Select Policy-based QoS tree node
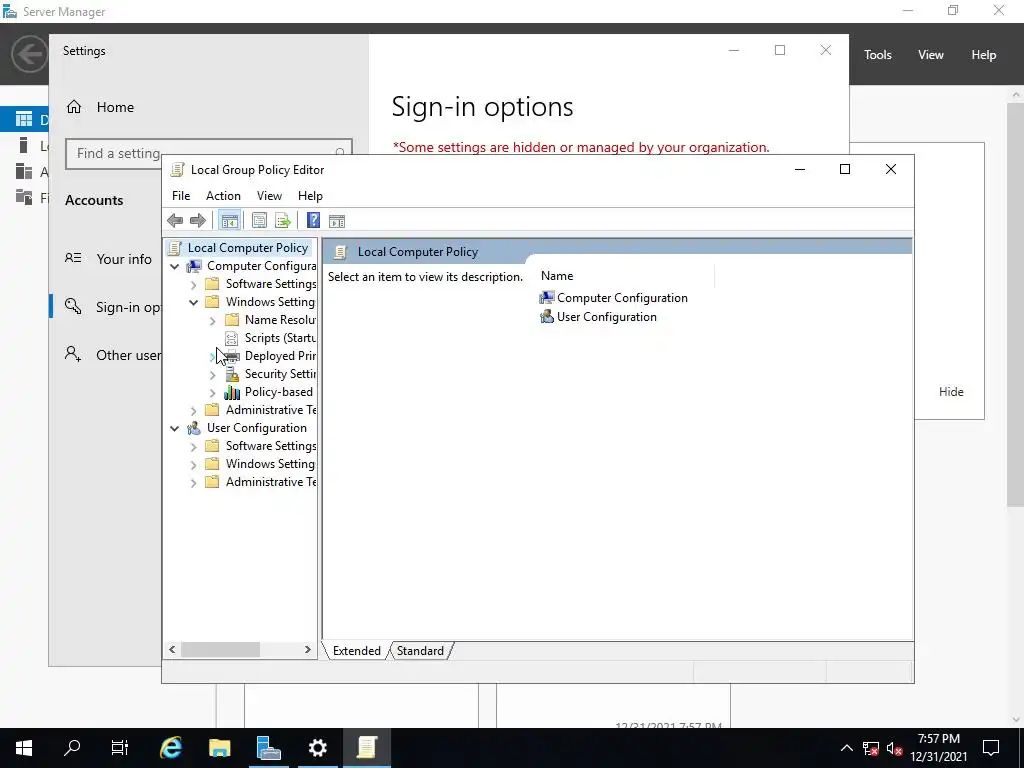The image size is (1024, 768). (279, 392)
